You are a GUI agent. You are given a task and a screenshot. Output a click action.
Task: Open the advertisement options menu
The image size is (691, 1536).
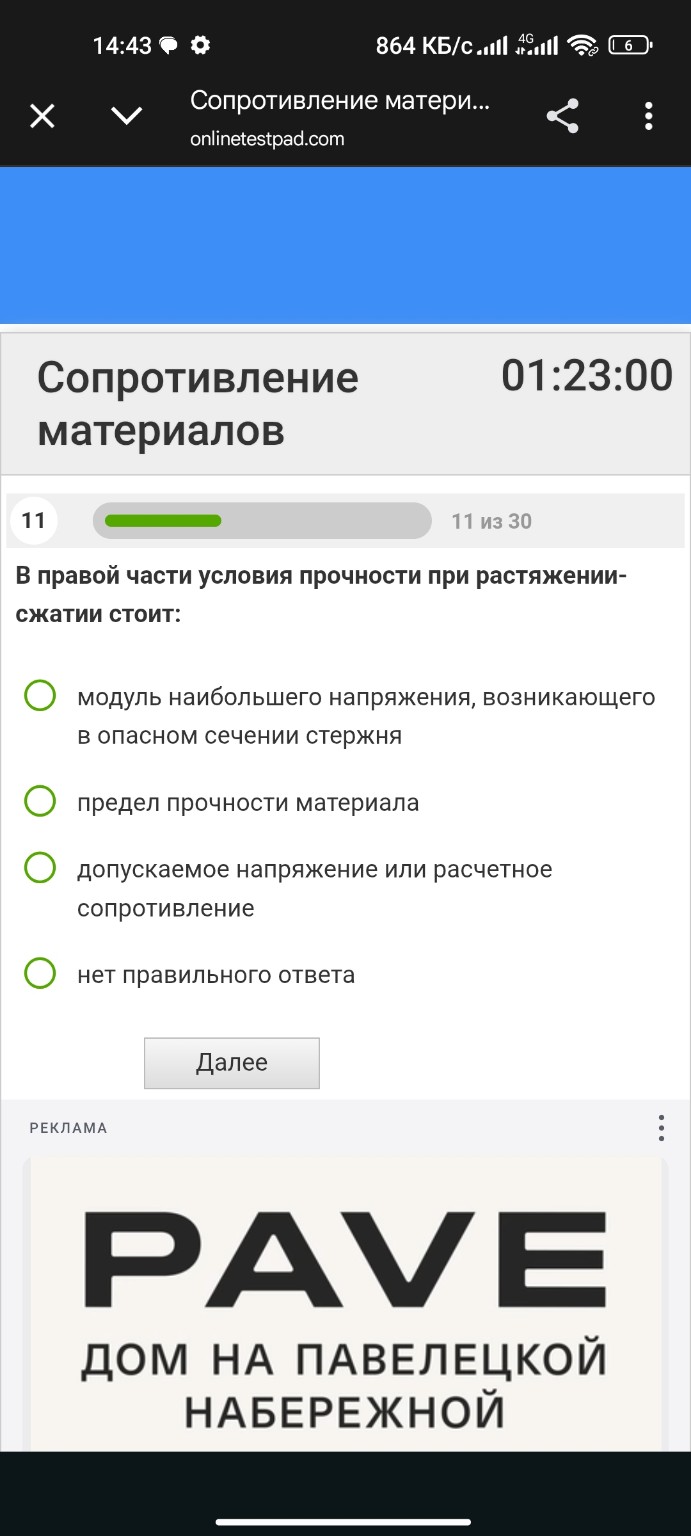point(660,1127)
